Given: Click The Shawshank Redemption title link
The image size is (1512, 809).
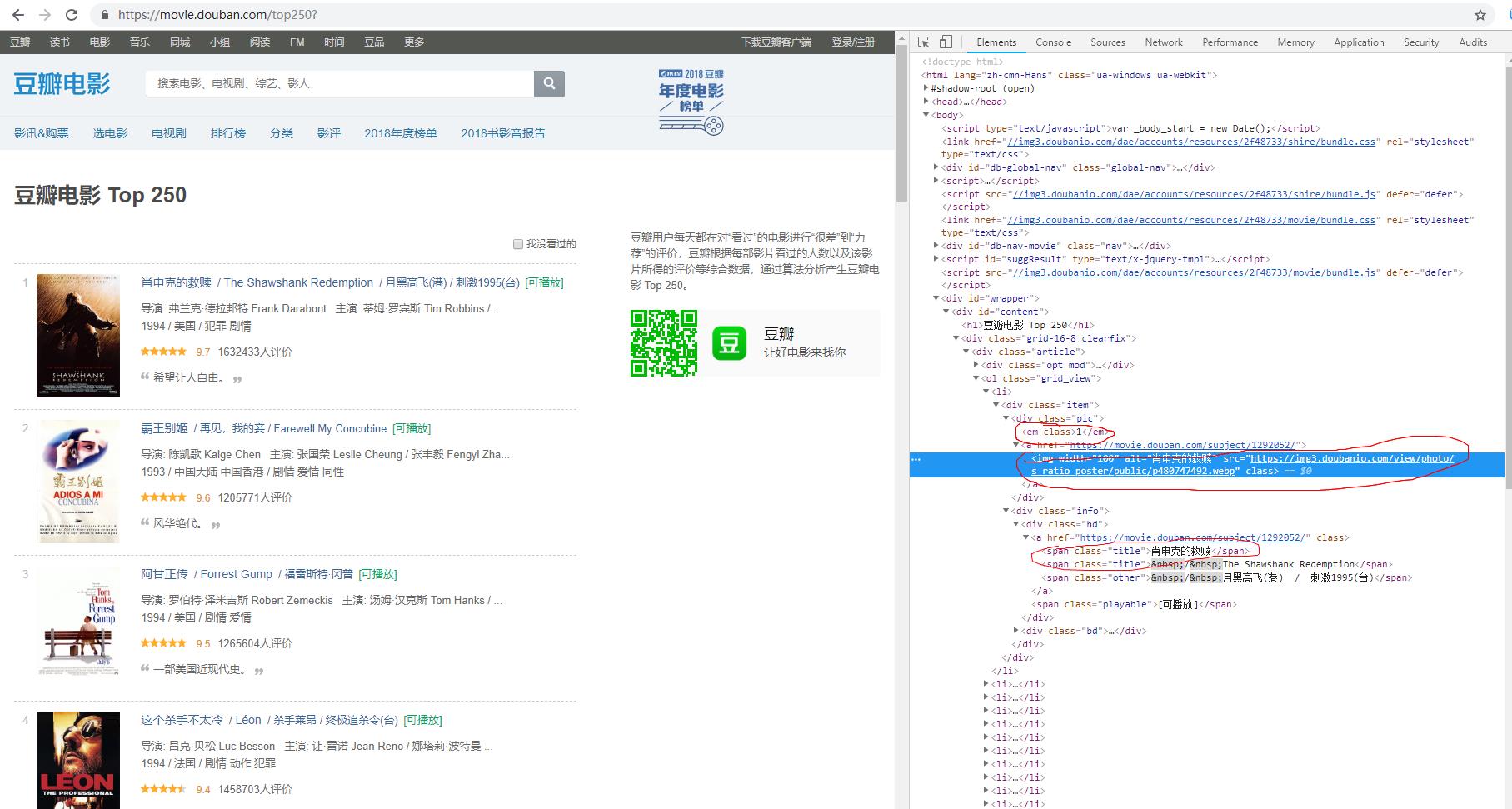Looking at the screenshot, I should point(297,282).
